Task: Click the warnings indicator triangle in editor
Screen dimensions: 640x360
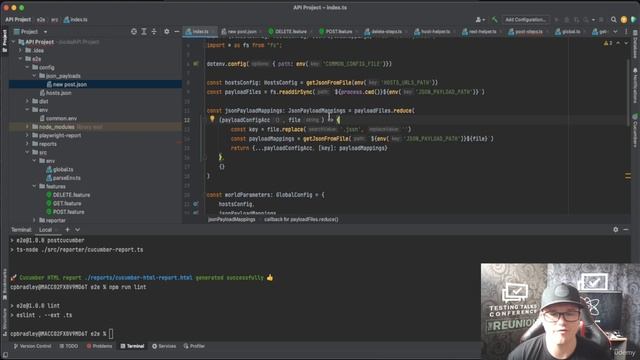Action: click(x=607, y=43)
